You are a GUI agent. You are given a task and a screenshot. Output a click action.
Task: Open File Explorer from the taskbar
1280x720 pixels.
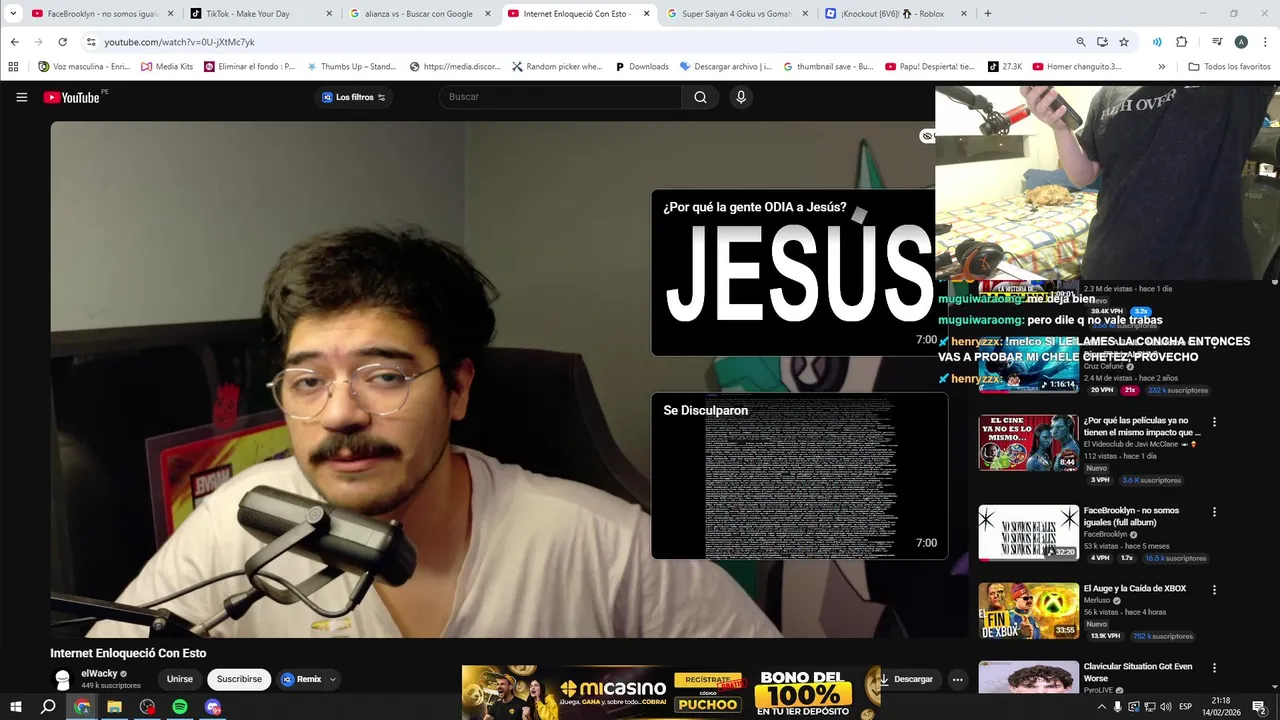click(x=114, y=707)
